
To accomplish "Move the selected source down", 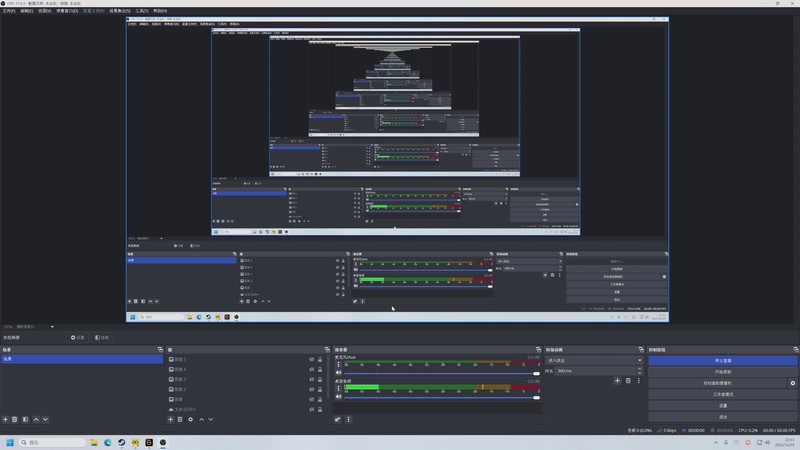I will coord(211,419).
